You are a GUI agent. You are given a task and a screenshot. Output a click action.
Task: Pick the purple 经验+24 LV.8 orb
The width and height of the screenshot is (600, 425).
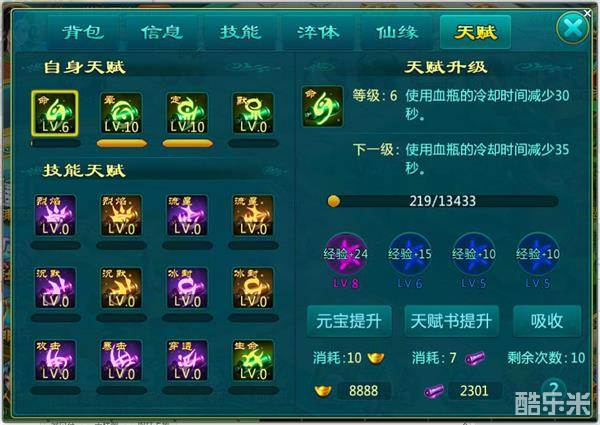point(346,254)
